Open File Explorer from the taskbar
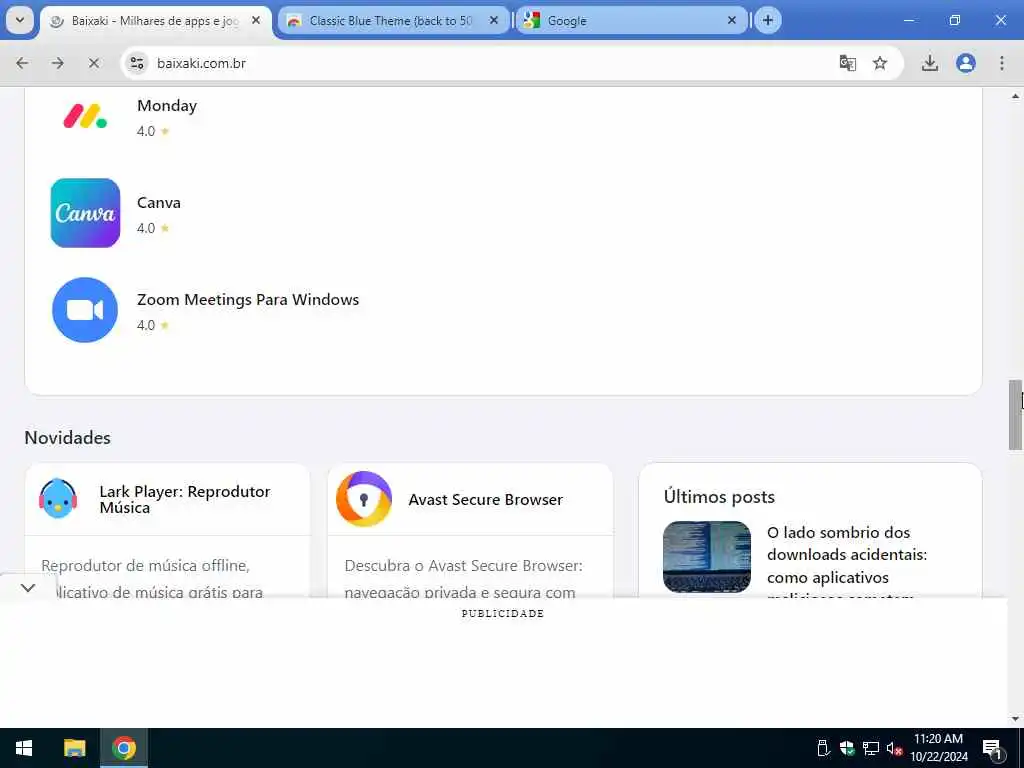1024x768 pixels. (74, 748)
